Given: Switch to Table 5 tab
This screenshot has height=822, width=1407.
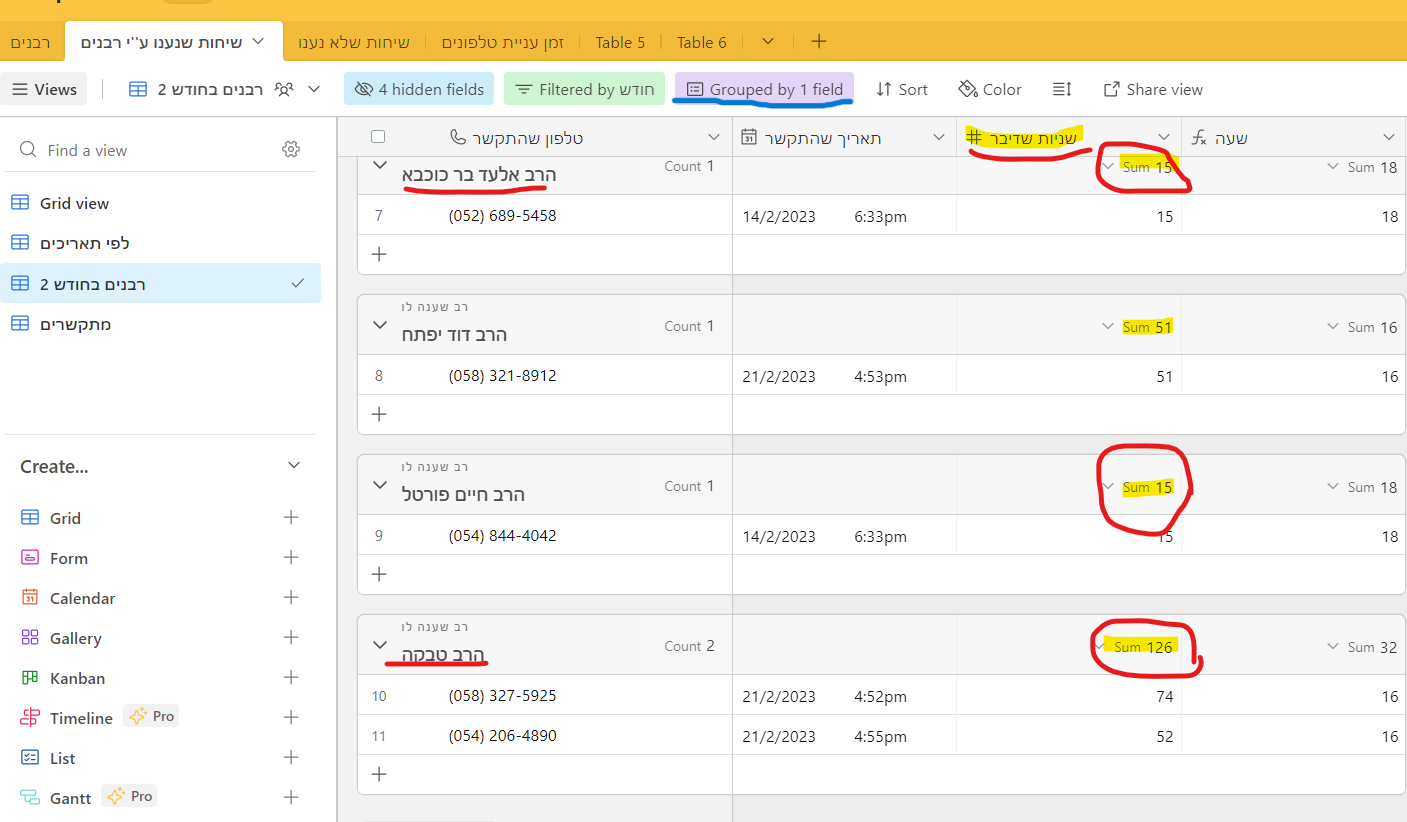Looking at the screenshot, I should click(620, 42).
